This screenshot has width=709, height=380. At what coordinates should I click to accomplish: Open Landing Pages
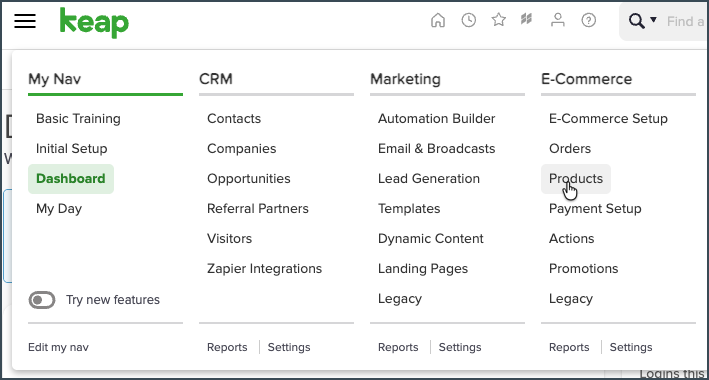tap(423, 269)
